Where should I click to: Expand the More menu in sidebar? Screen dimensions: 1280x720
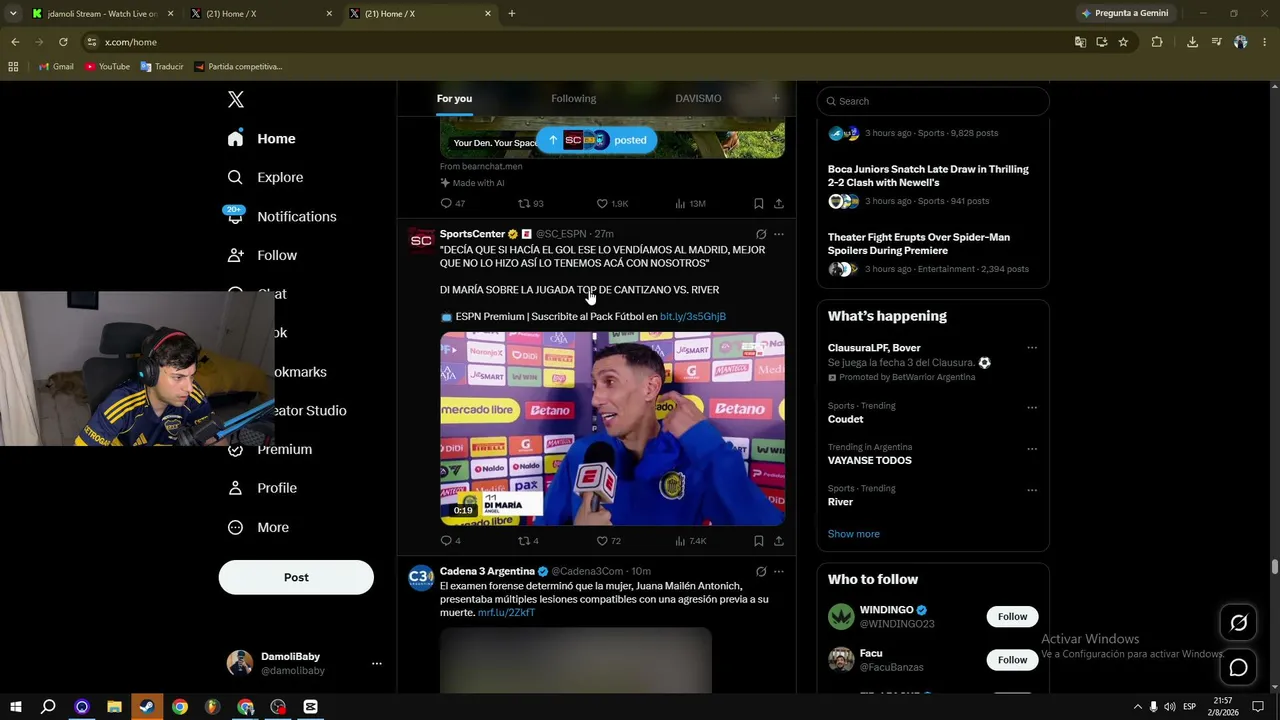point(258,527)
